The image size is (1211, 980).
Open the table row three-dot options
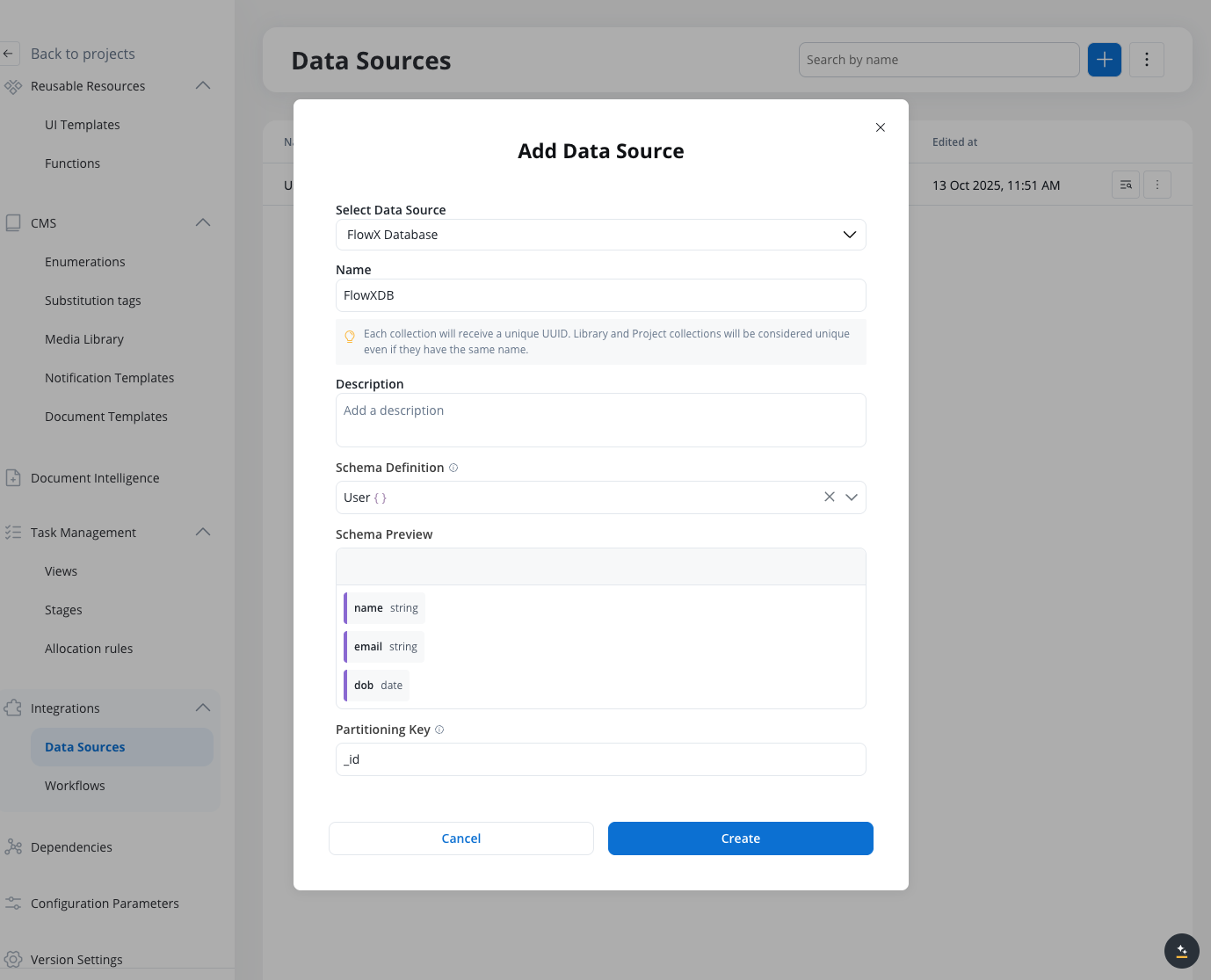[x=1157, y=185]
